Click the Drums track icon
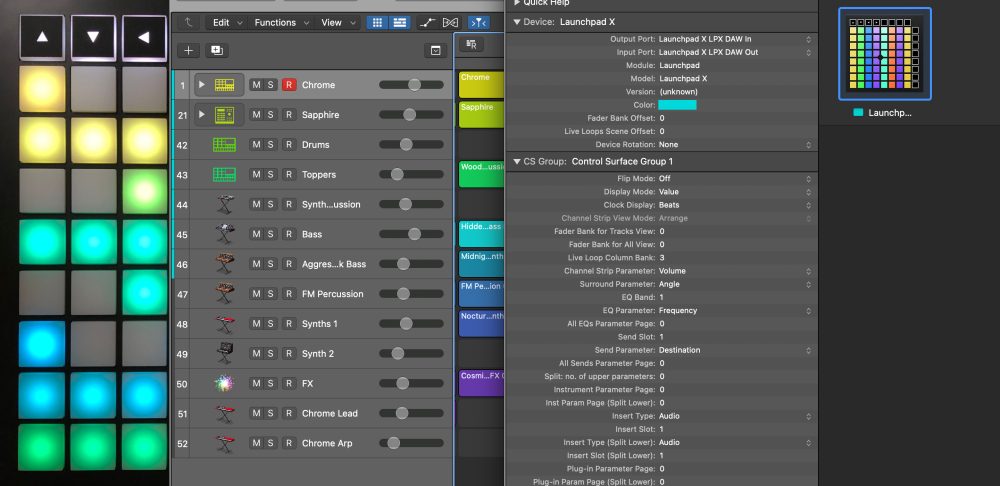 click(224, 145)
